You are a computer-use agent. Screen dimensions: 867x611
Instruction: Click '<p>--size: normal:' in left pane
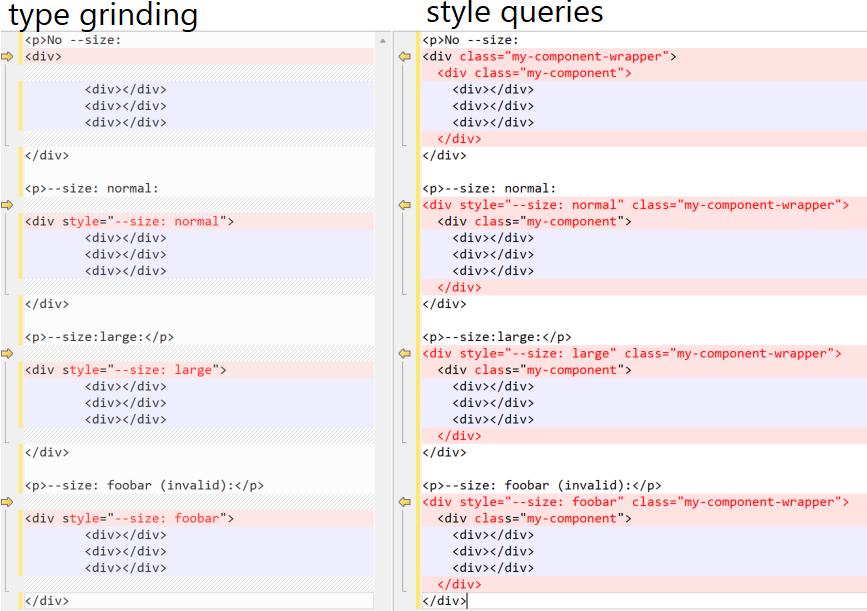[x=92, y=189]
